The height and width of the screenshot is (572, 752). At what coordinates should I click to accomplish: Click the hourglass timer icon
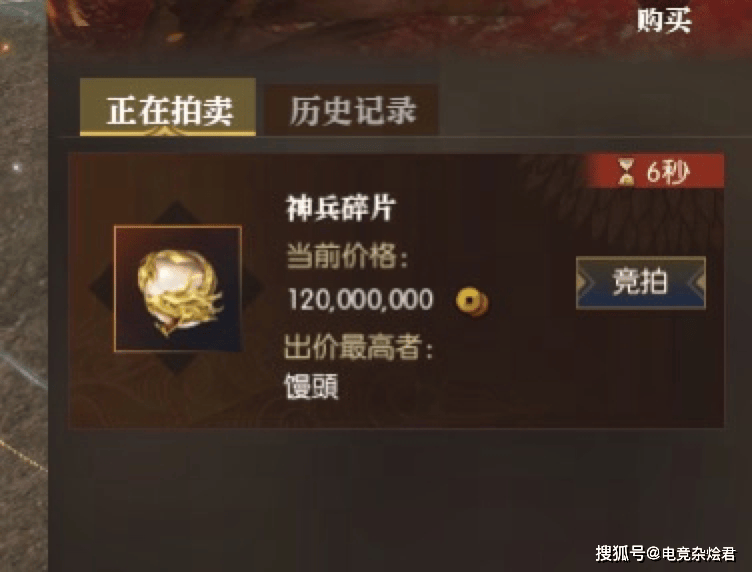point(625,172)
